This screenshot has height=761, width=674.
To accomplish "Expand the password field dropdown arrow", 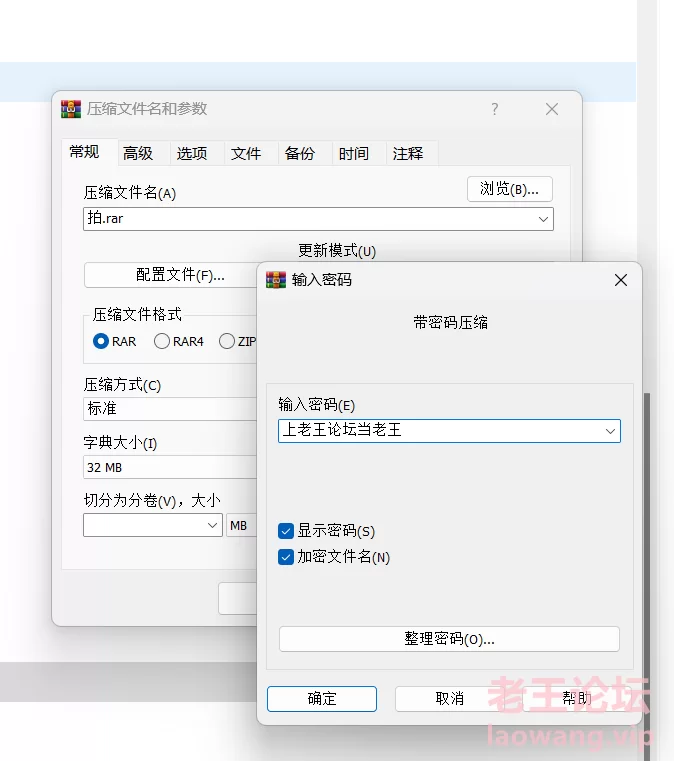I will (x=610, y=431).
